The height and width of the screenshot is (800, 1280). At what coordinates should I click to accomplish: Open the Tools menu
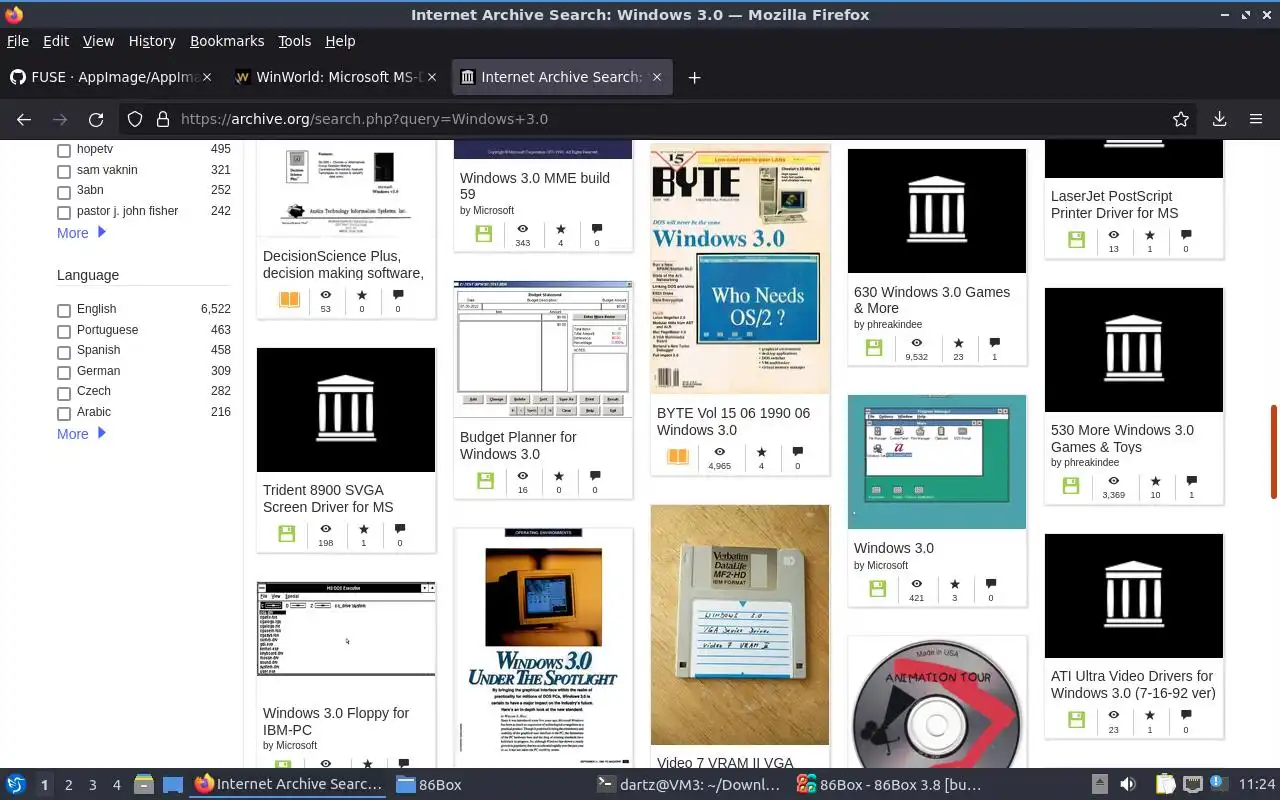click(x=294, y=41)
